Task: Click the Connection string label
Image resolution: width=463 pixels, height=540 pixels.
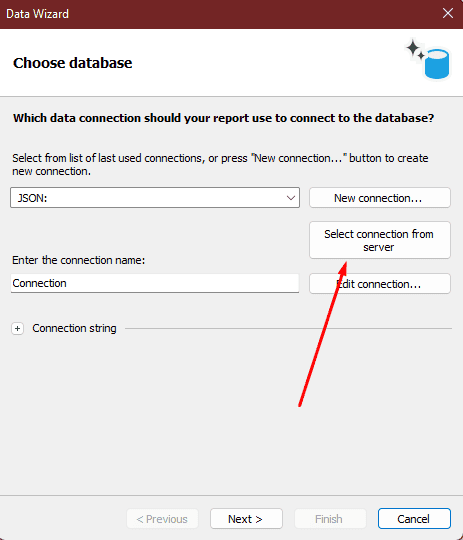Action: pyautogui.click(x=74, y=328)
